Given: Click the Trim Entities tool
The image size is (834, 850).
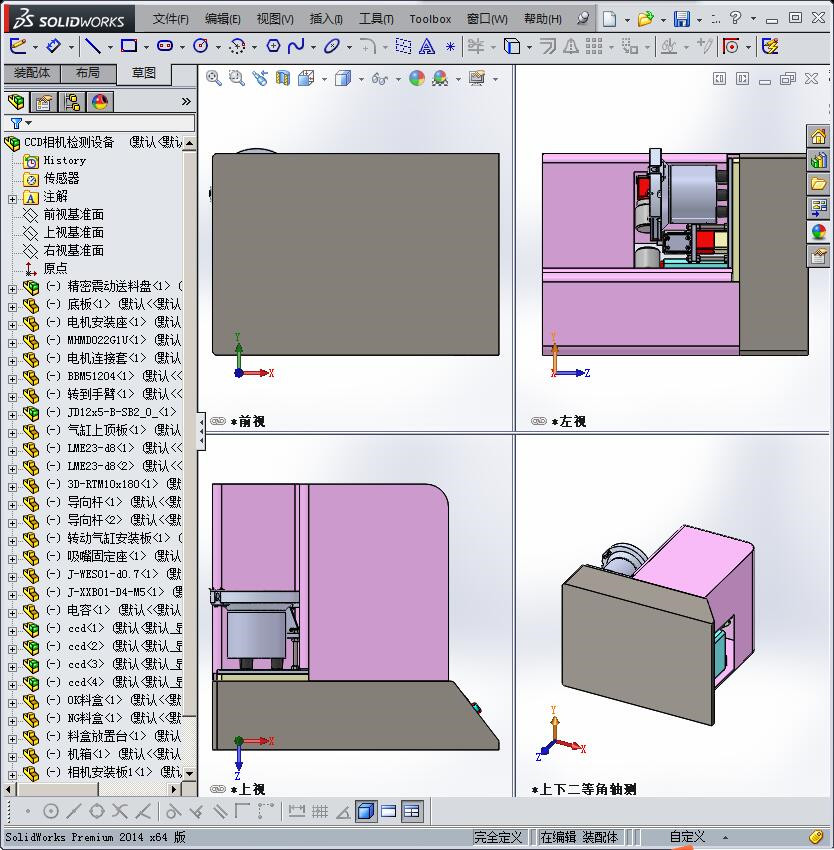Looking at the screenshot, I should (476, 46).
